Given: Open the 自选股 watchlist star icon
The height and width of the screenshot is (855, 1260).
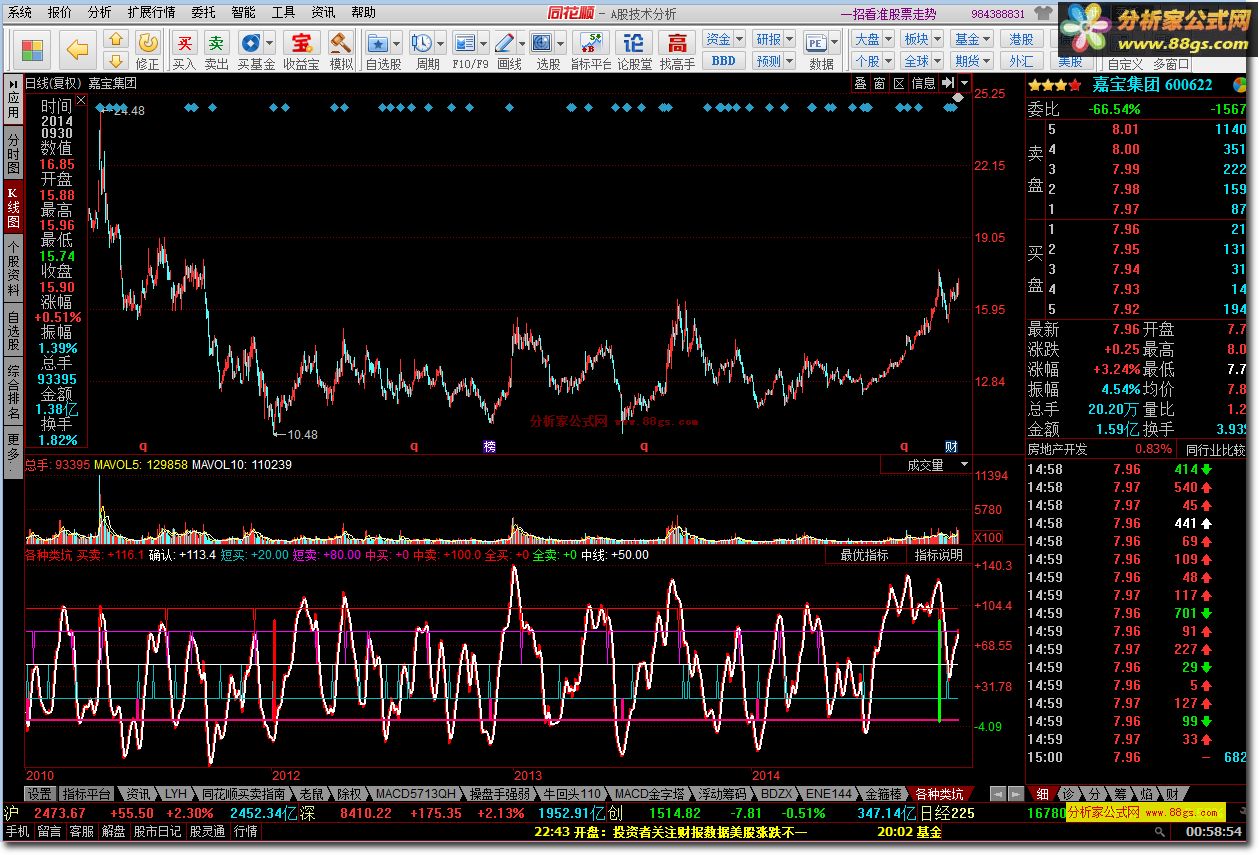Looking at the screenshot, I should [378, 43].
